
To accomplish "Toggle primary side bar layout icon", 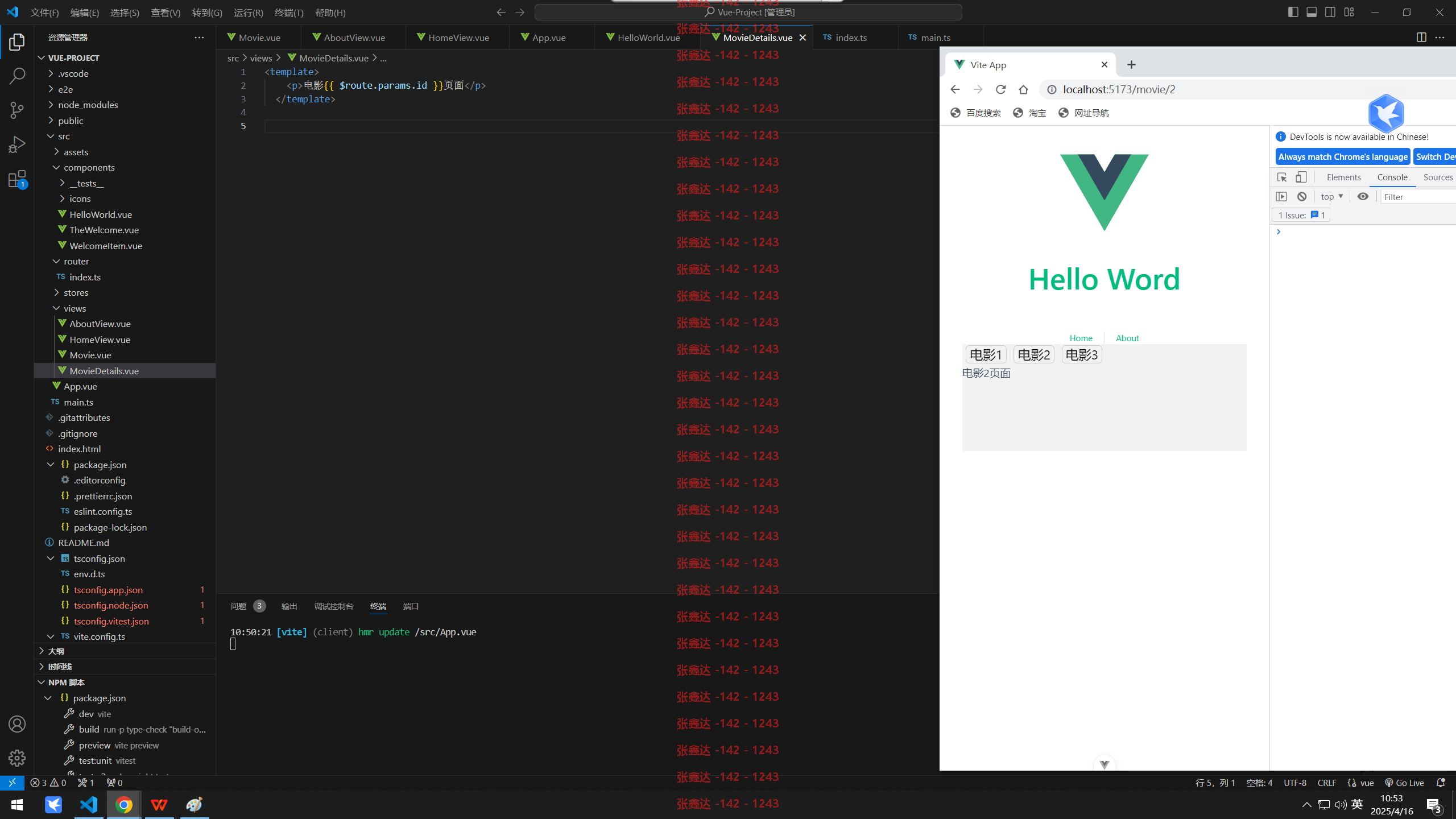I will pyautogui.click(x=1293, y=12).
